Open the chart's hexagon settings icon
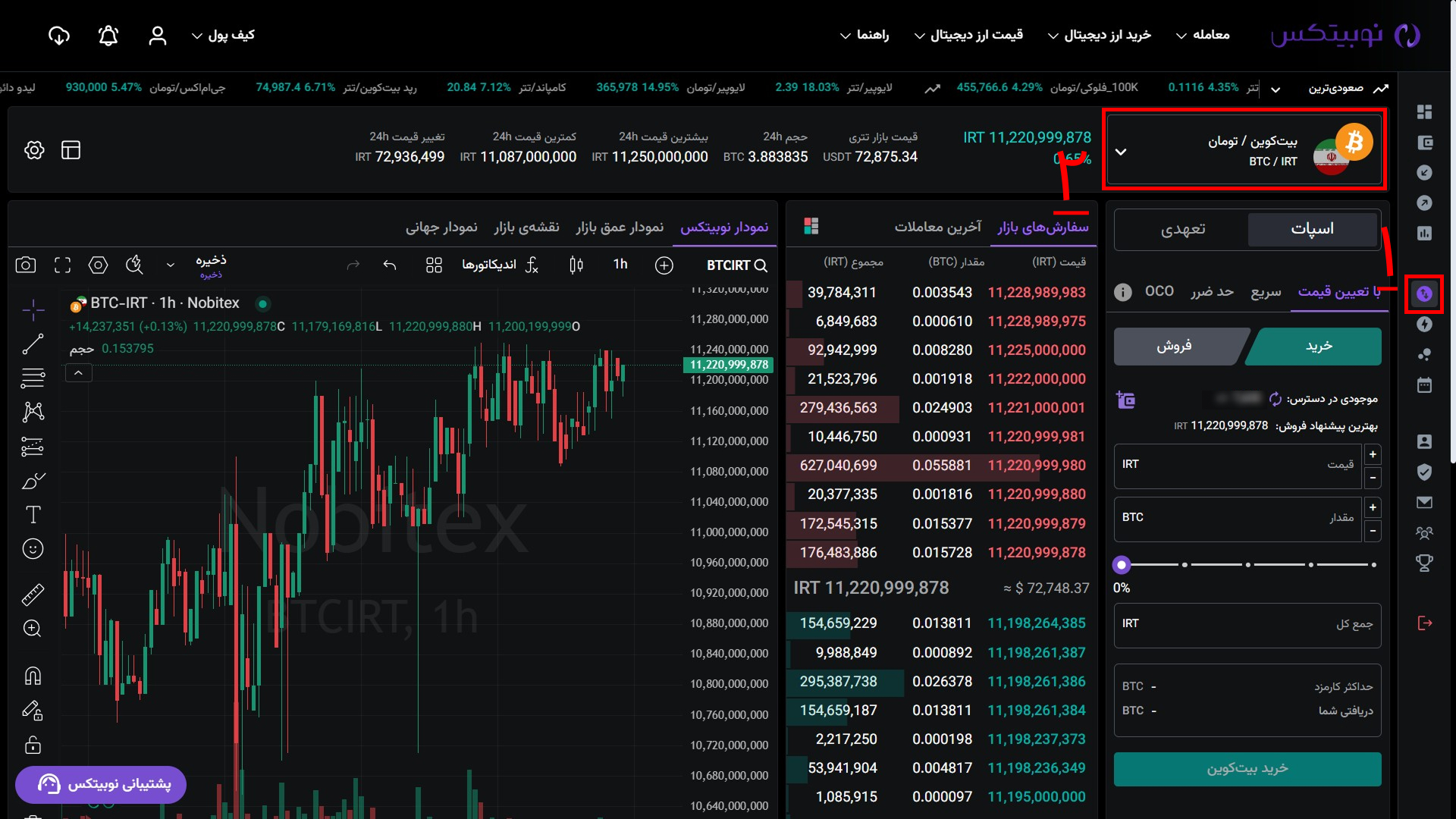This screenshot has height=819, width=1456. [98, 265]
